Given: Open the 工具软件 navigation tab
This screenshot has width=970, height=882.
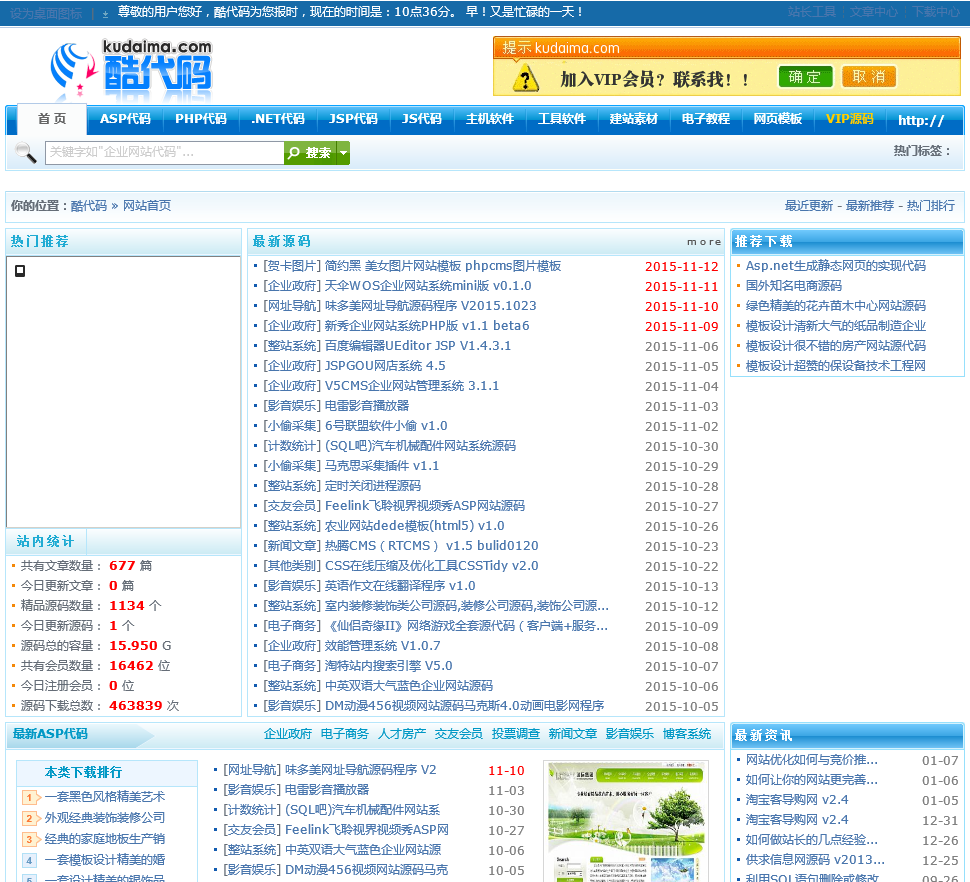Looking at the screenshot, I should click(x=562, y=119).
